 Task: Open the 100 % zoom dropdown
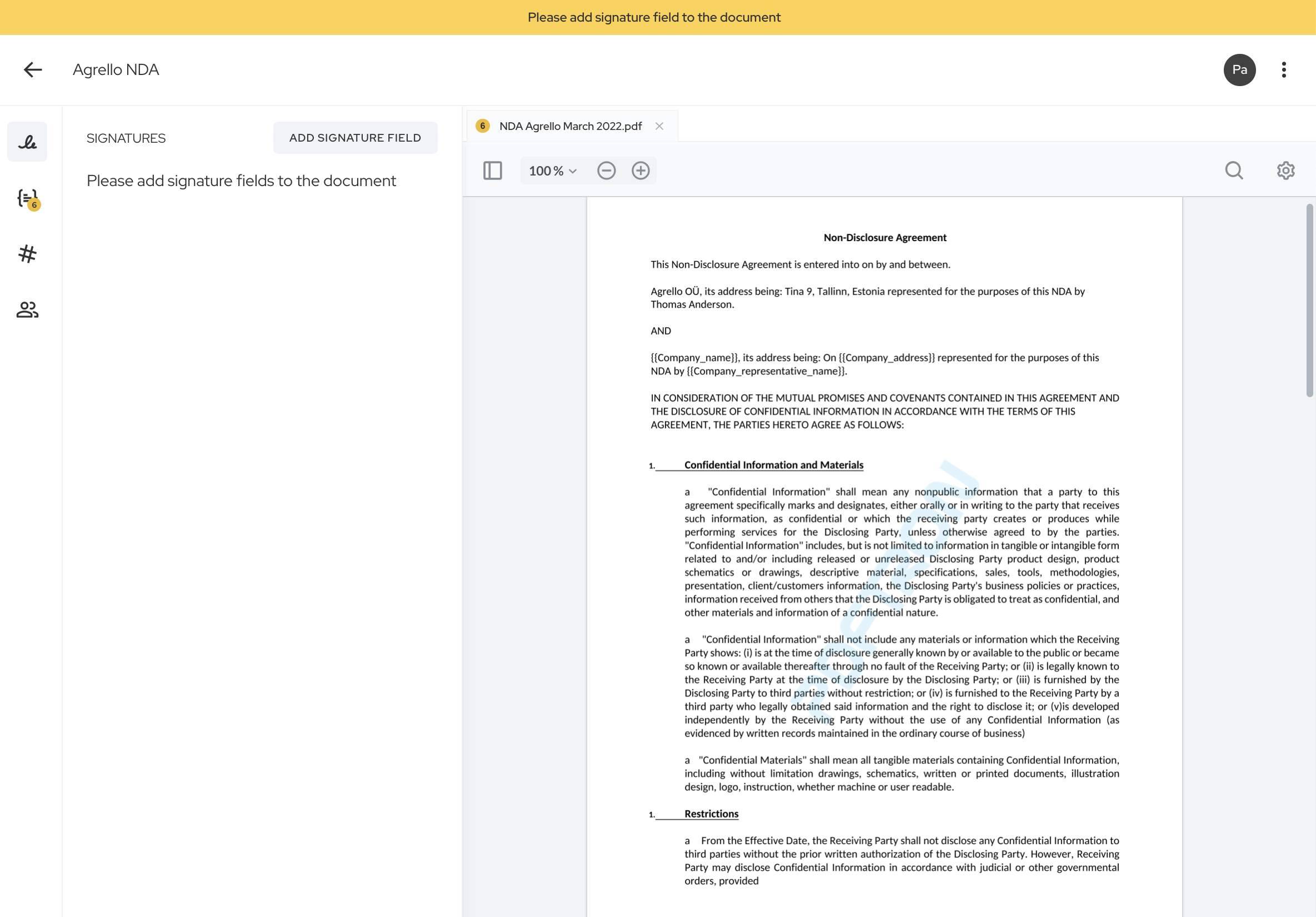tap(553, 171)
